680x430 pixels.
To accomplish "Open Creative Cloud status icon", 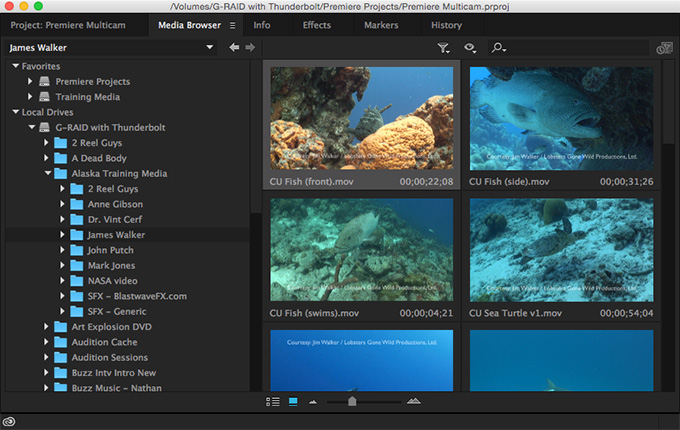I will [9, 421].
